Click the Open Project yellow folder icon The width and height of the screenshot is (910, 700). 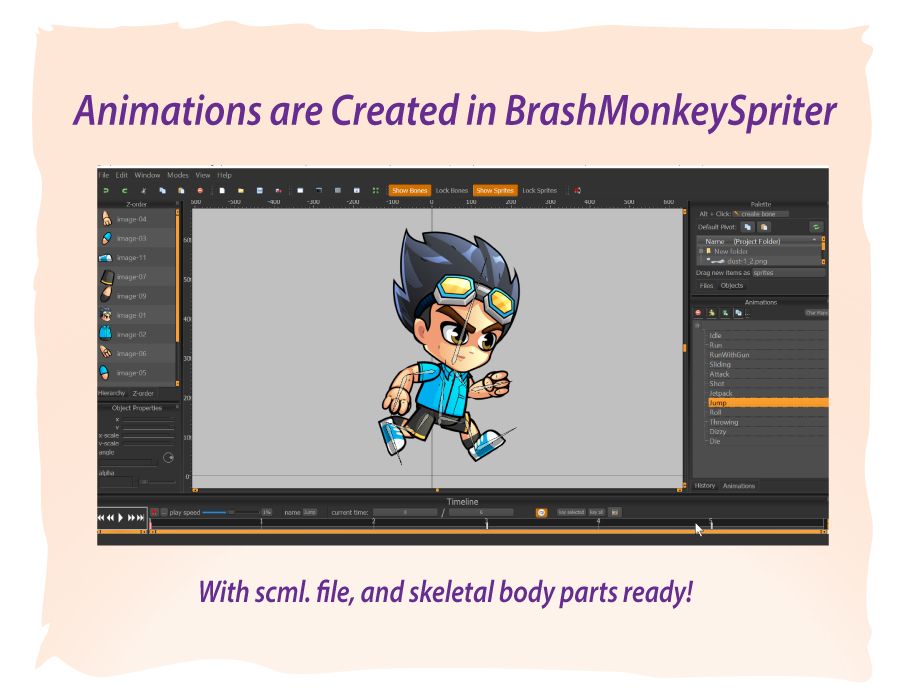click(x=241, y=190)
